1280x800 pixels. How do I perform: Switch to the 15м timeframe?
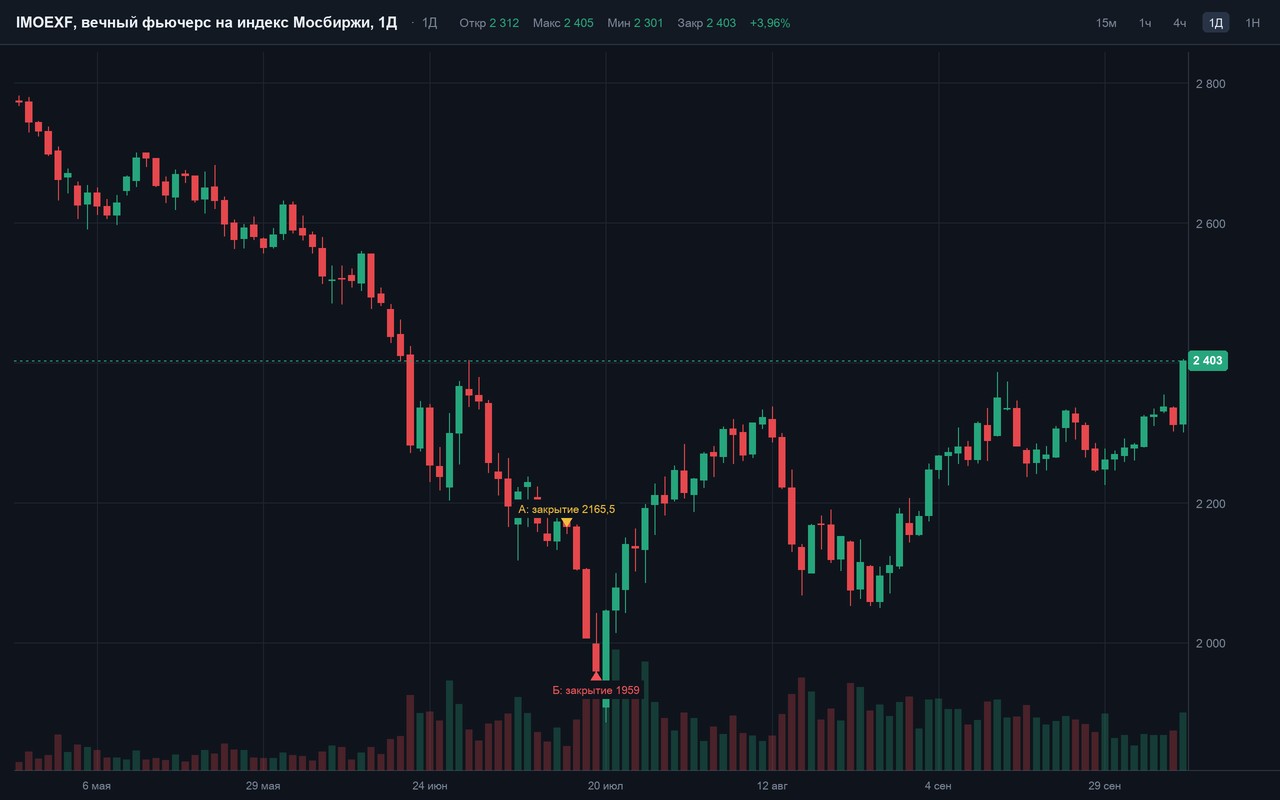coord(1106,23)
